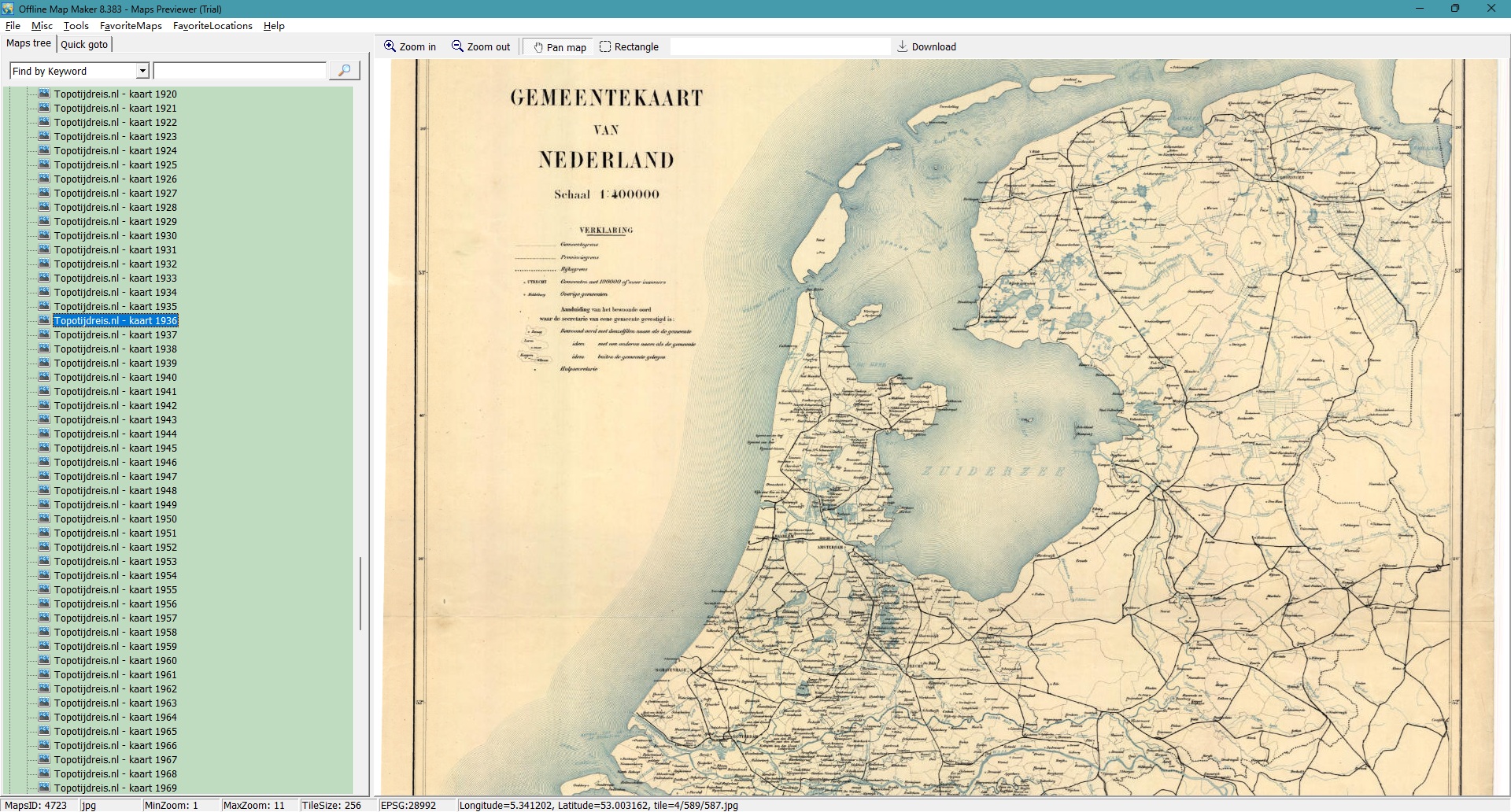The image size is (1511, 812).
Task: Click map icon beside kaart 1920
Action: [x=45, y=94]
